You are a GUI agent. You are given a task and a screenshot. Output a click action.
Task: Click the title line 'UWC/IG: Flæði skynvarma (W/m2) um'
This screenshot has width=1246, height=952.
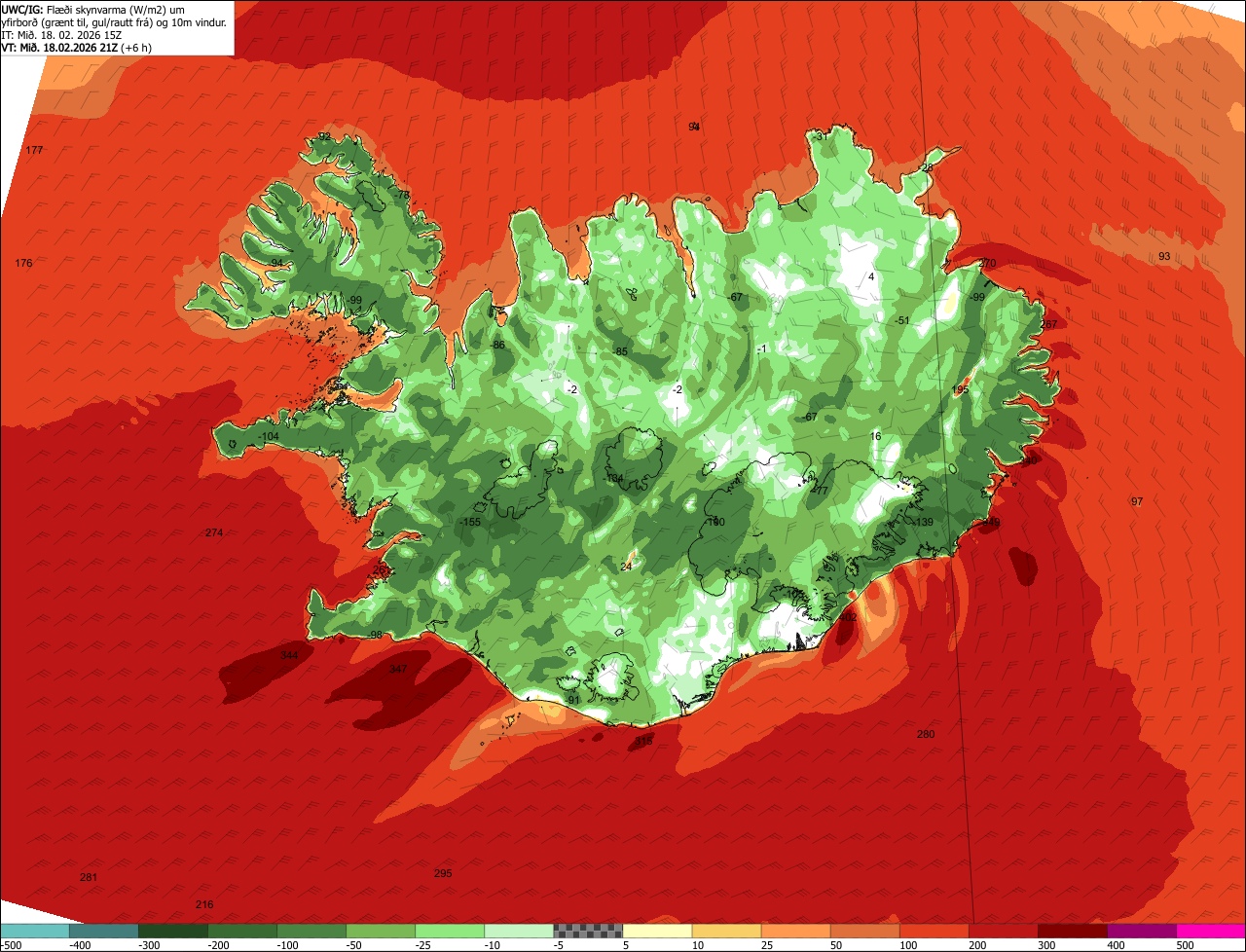[x=93, y=9]
